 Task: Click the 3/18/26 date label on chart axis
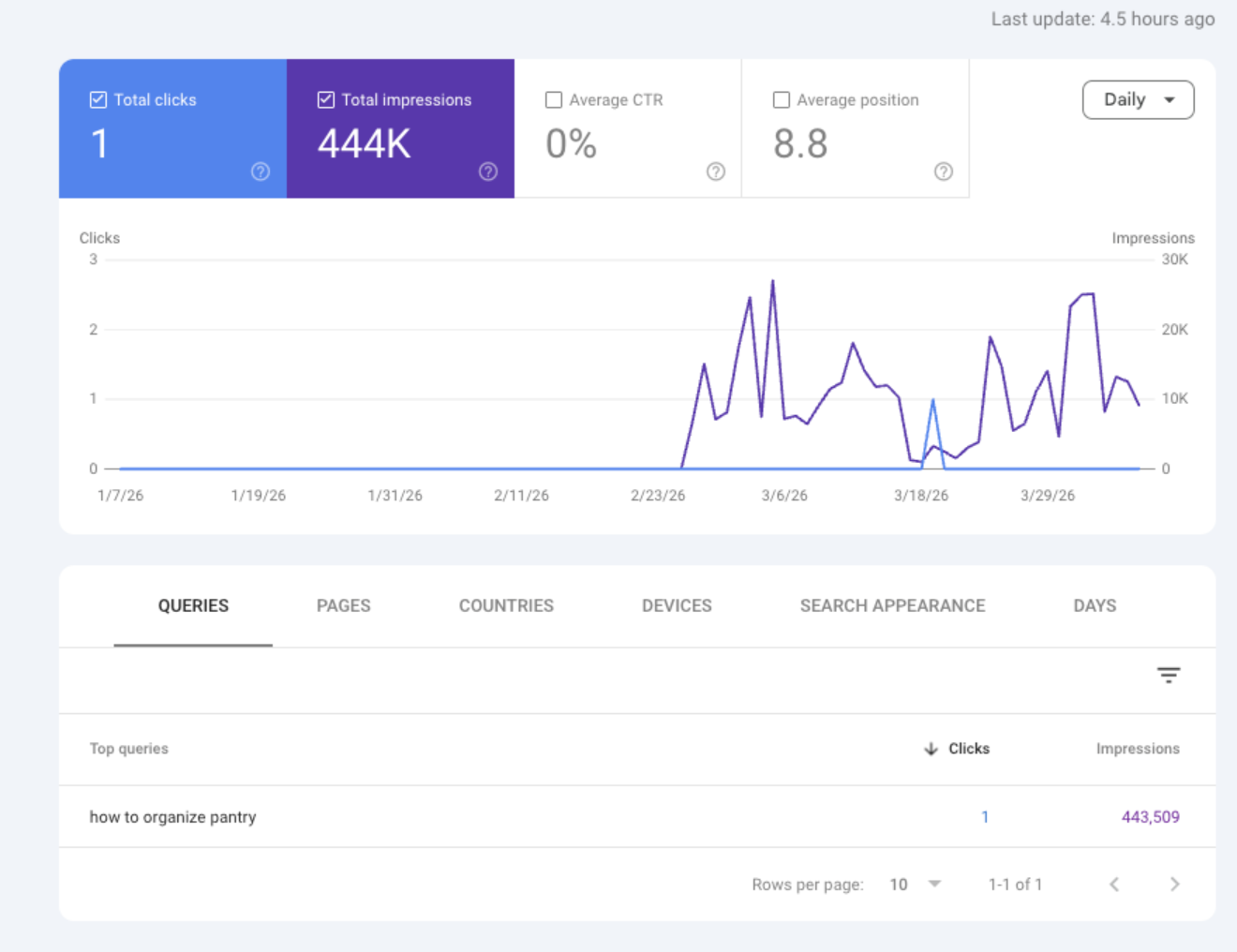point(920,496)
